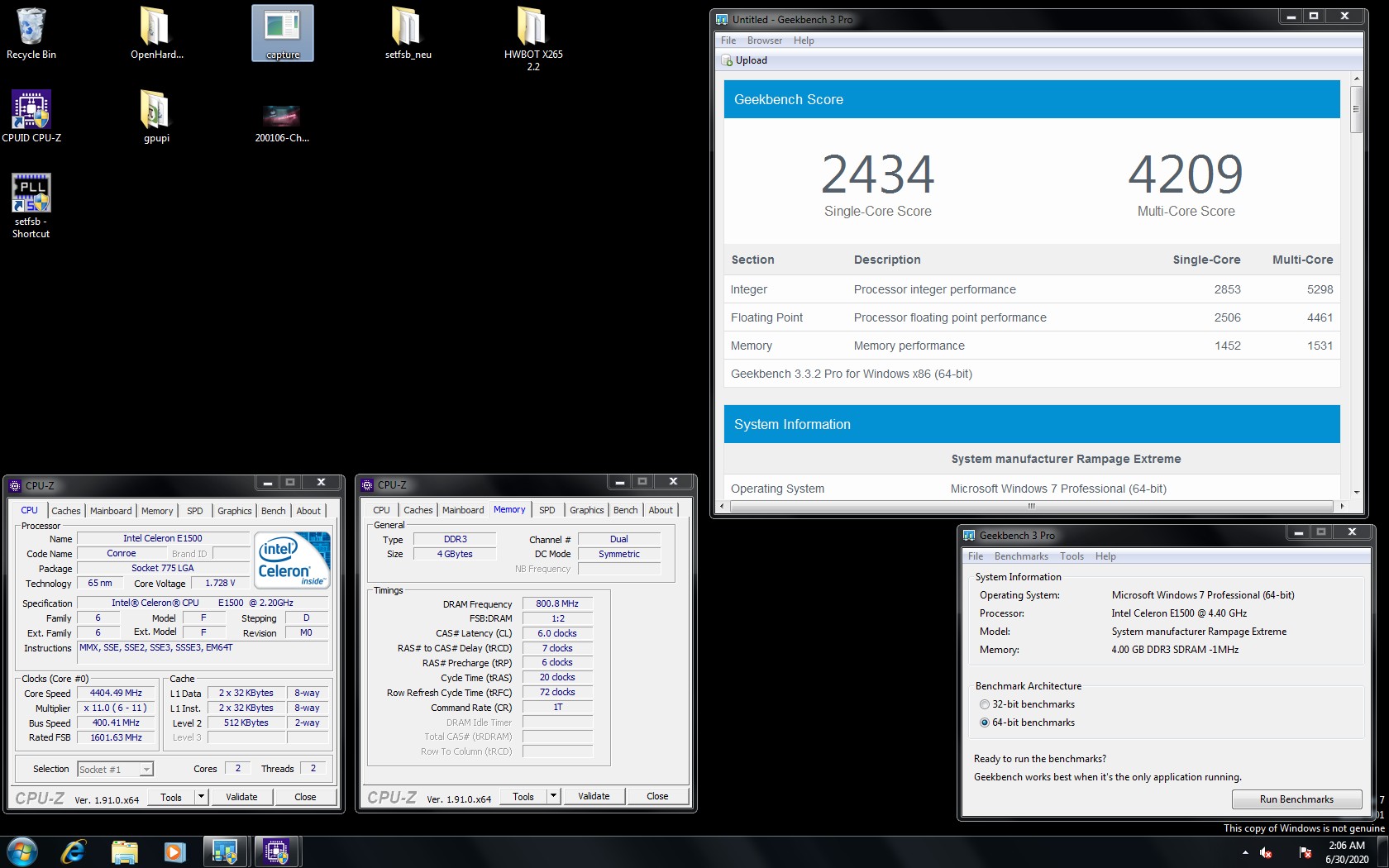This screenshot has width=1389, height=868.
Task: Select 64-bit benchmarks radio option
Action: pyautogui.click(x=984, y=723)
